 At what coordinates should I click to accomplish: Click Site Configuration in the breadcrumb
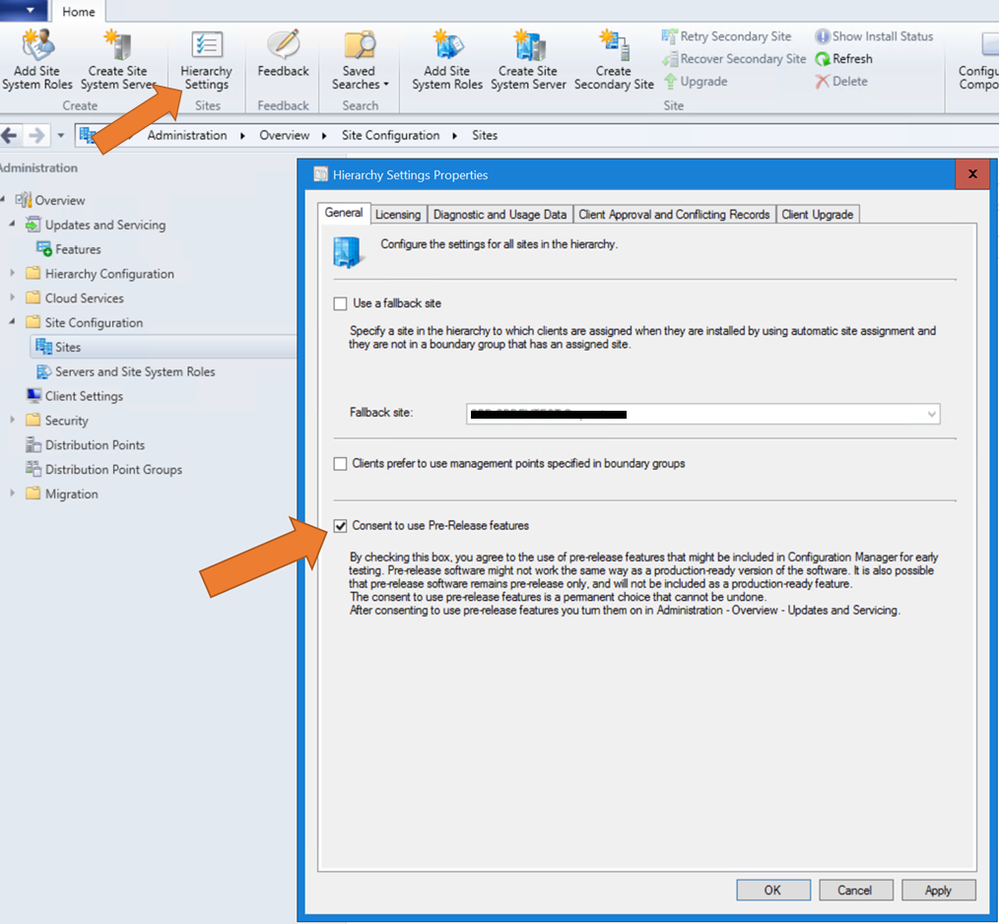tap(391, 135)
